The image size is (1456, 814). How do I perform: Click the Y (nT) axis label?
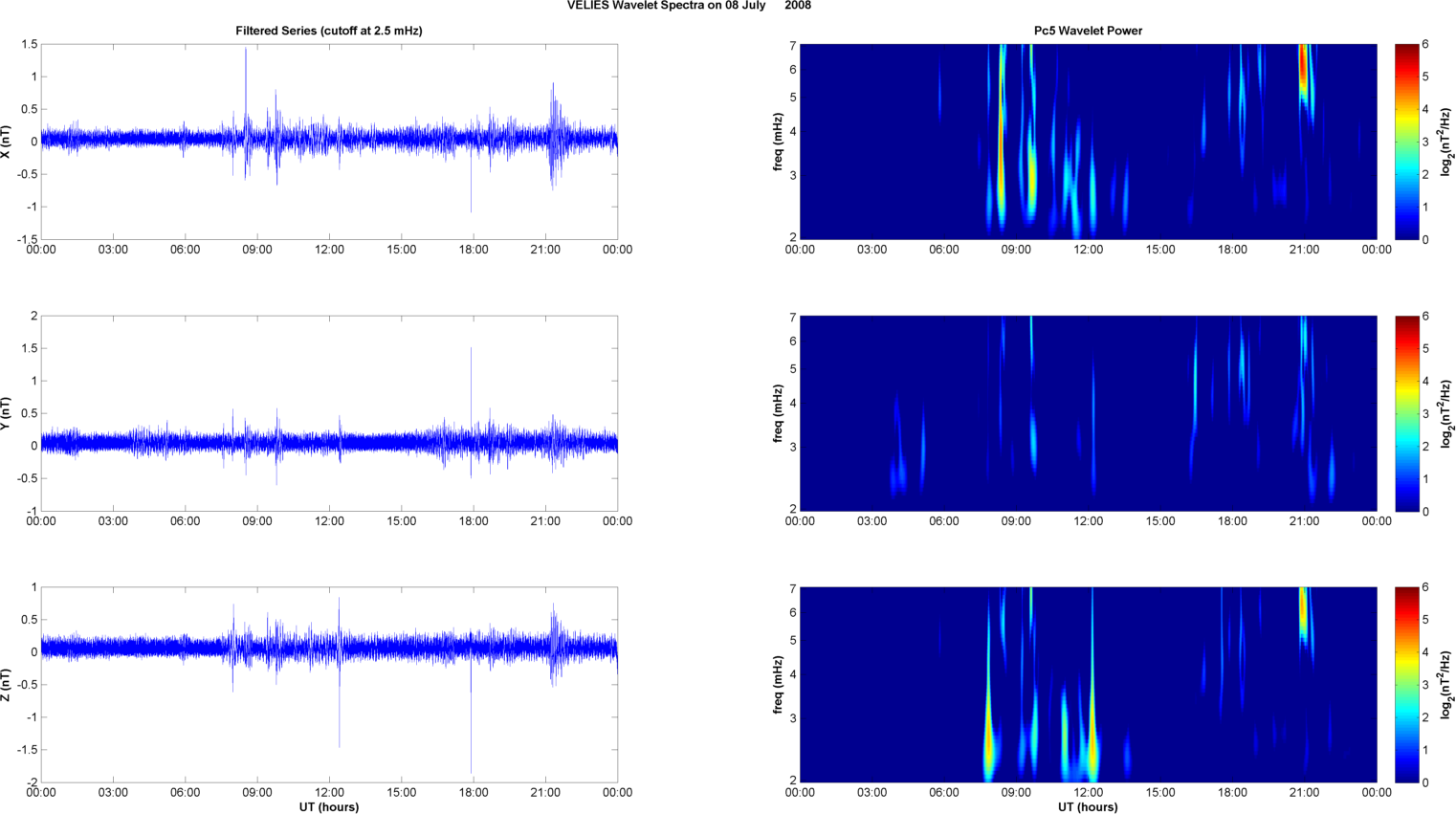coord(6,413)
